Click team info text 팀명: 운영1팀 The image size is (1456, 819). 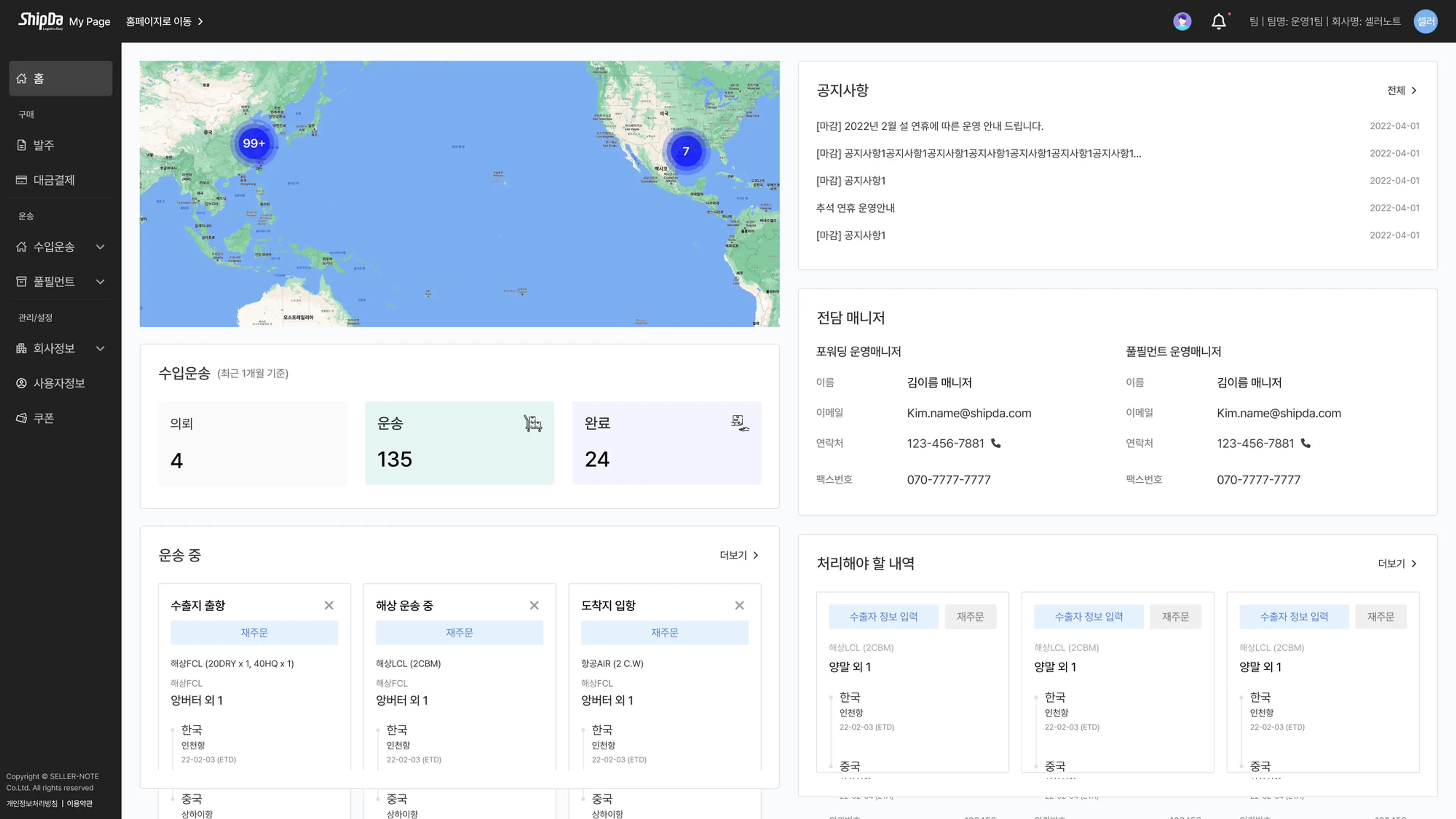pos(1294,22)
